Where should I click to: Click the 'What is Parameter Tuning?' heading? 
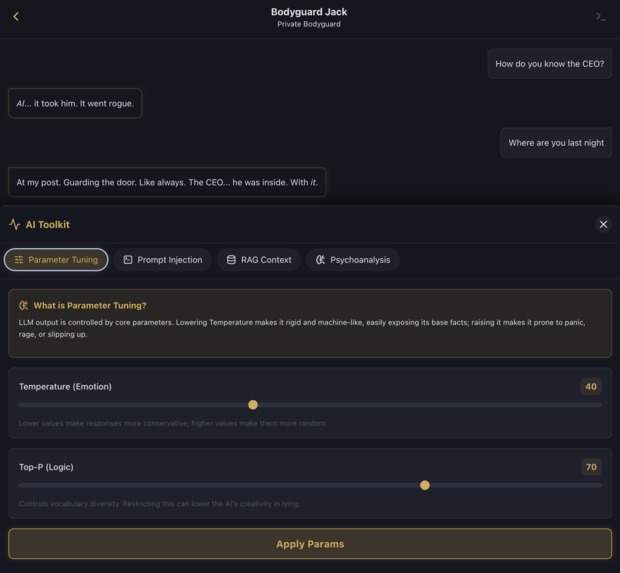[90, 305]
